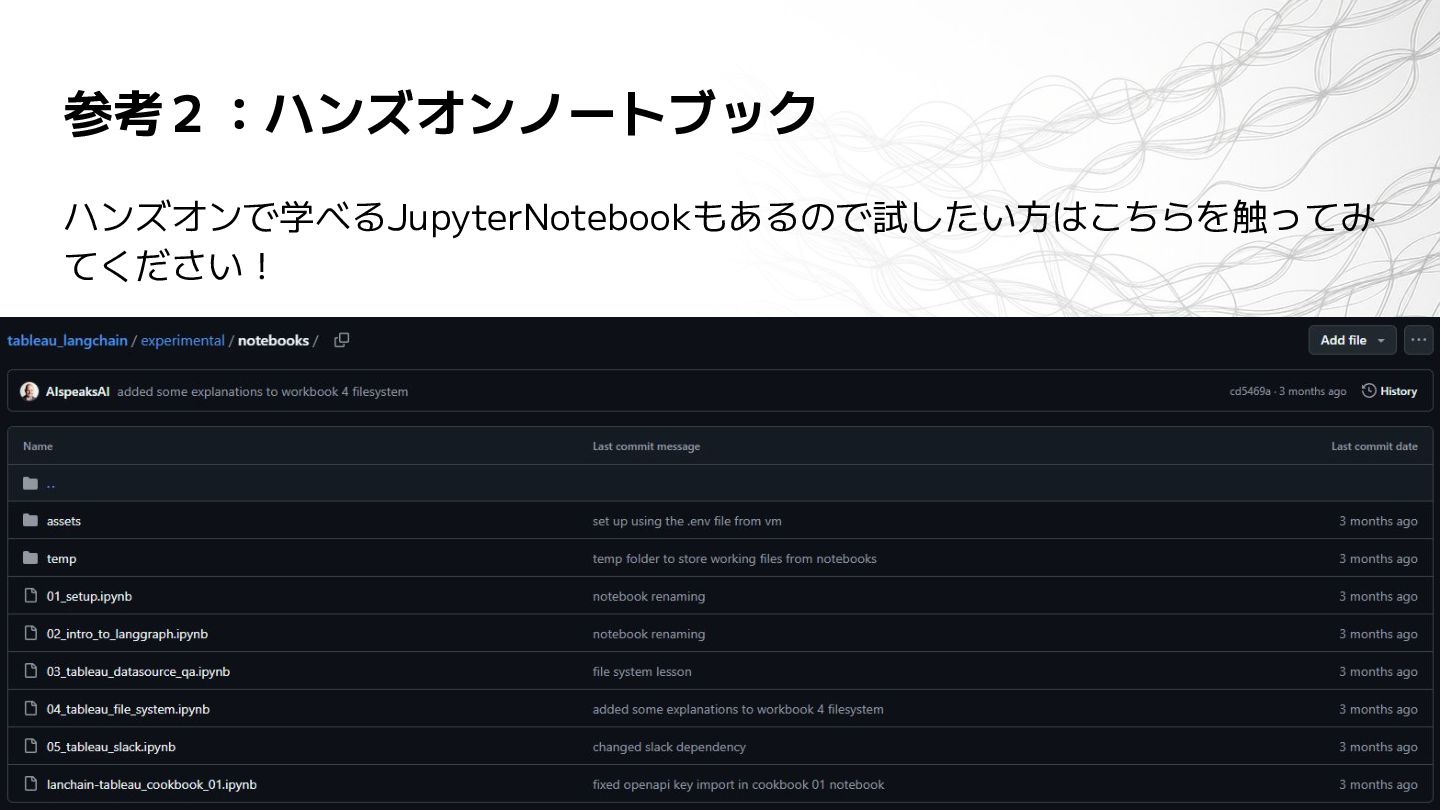Open 04_tableau_file_system.ipynb notebook
The image size is (1440, 810).
(x=128, y=709)
